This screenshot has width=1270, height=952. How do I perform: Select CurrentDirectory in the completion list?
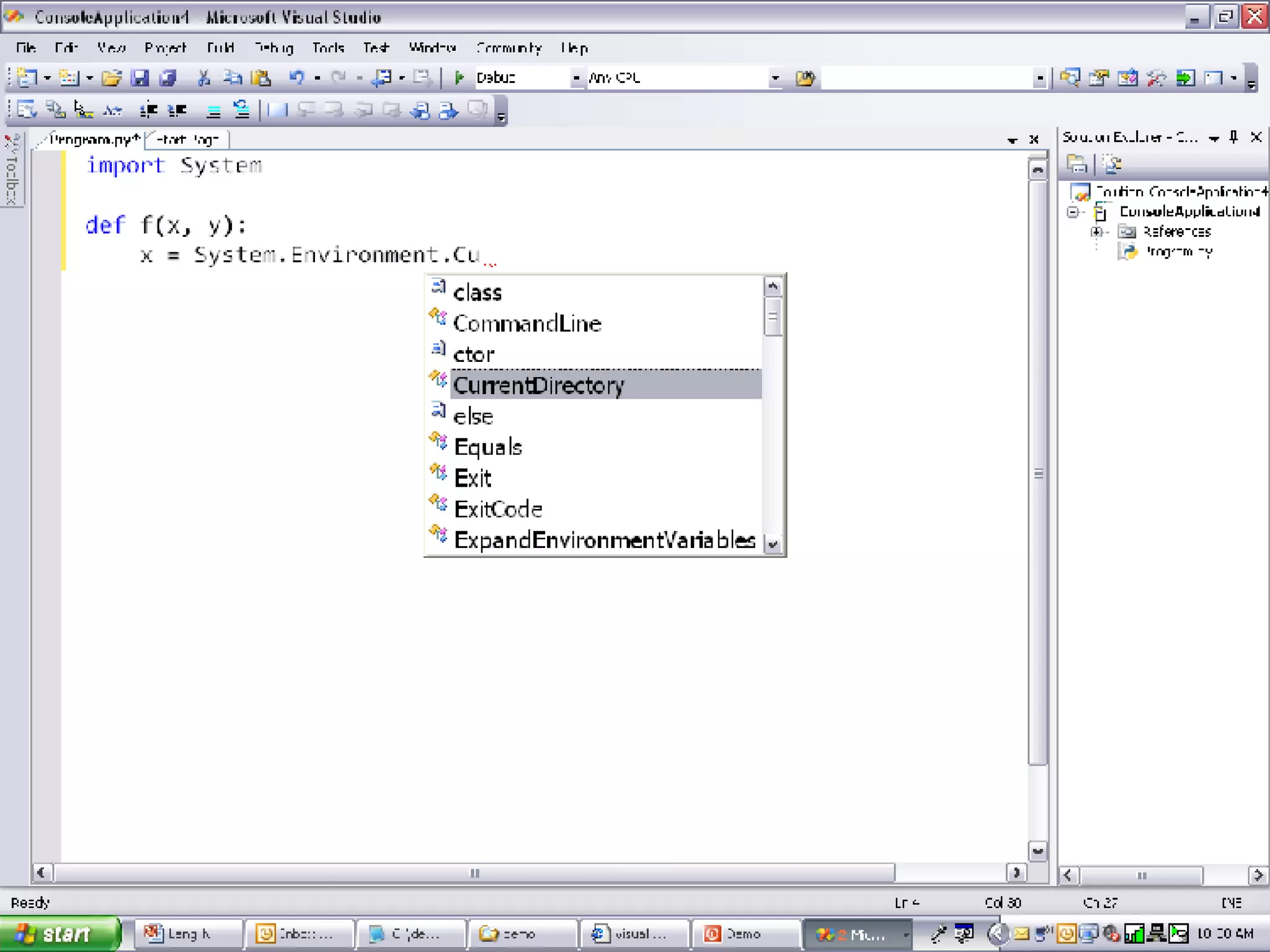pos(538,386)
